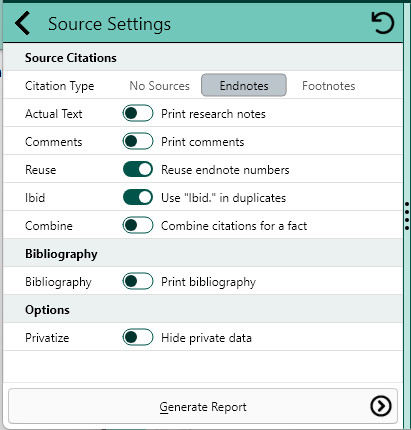This screenshot has width=411, height=430.
Task: Turn off Use "Ibid." in duplicates
Action: [138, 197]
